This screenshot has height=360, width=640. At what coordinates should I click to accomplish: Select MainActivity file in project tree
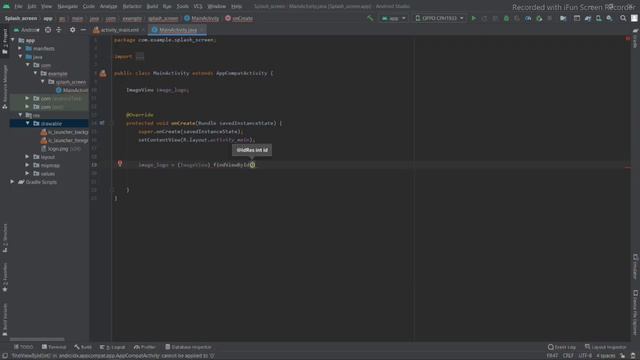pos(72,90)
